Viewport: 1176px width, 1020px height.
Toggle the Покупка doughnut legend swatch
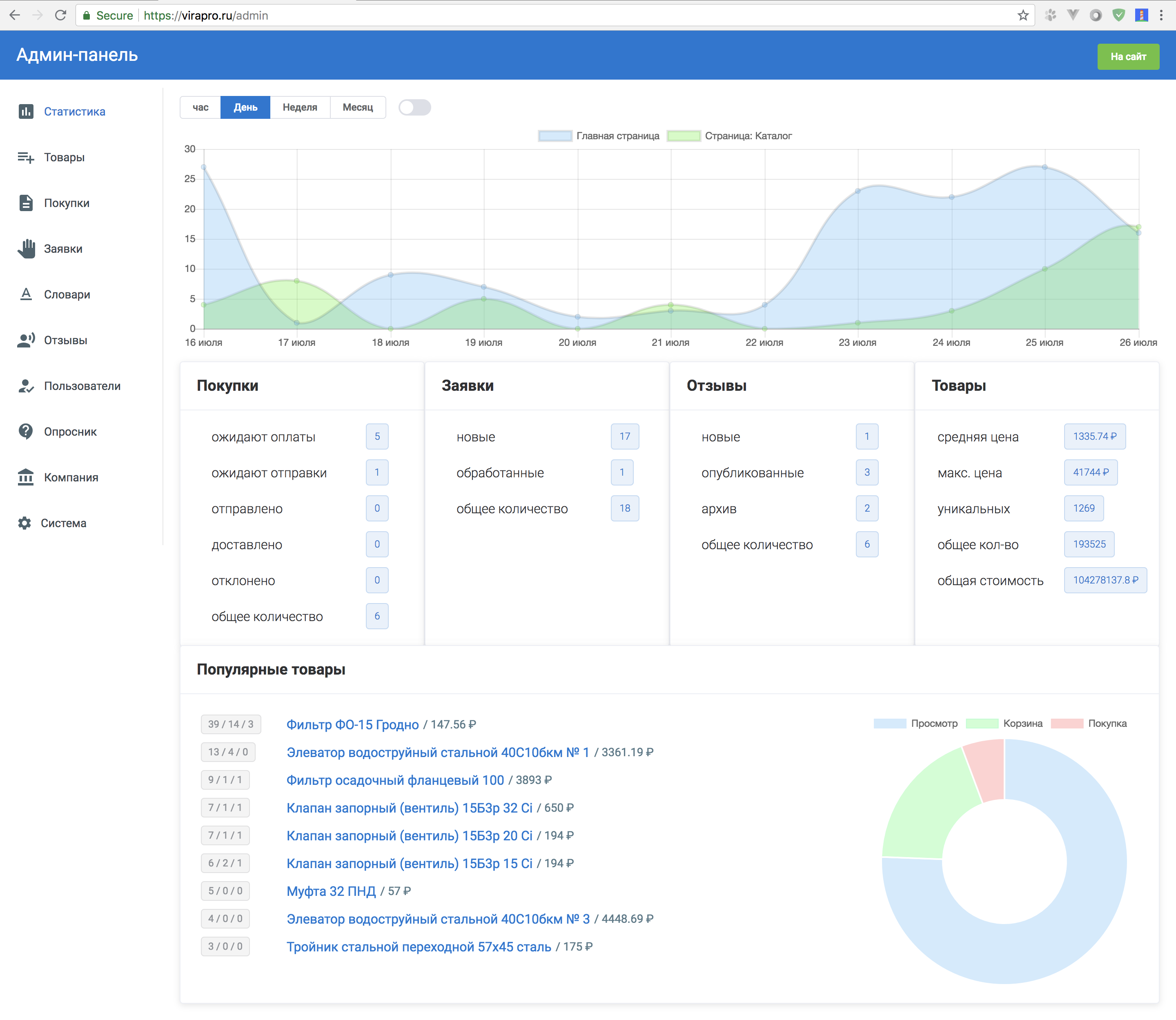pos(1067,724)
